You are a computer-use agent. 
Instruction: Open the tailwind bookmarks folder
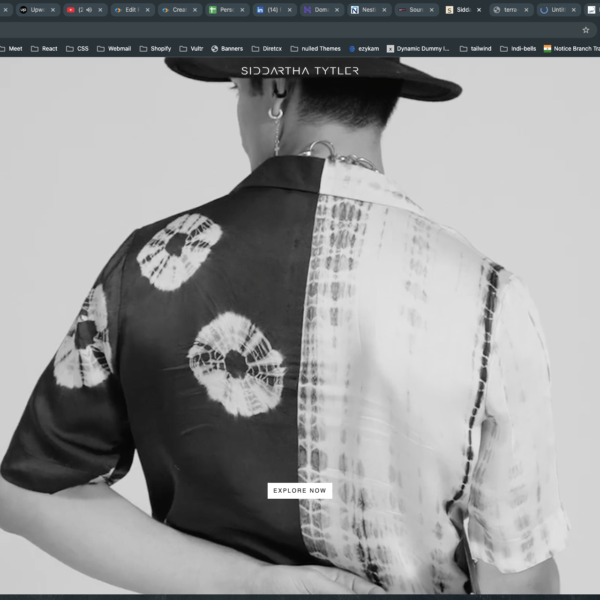(x=476, y=49)
